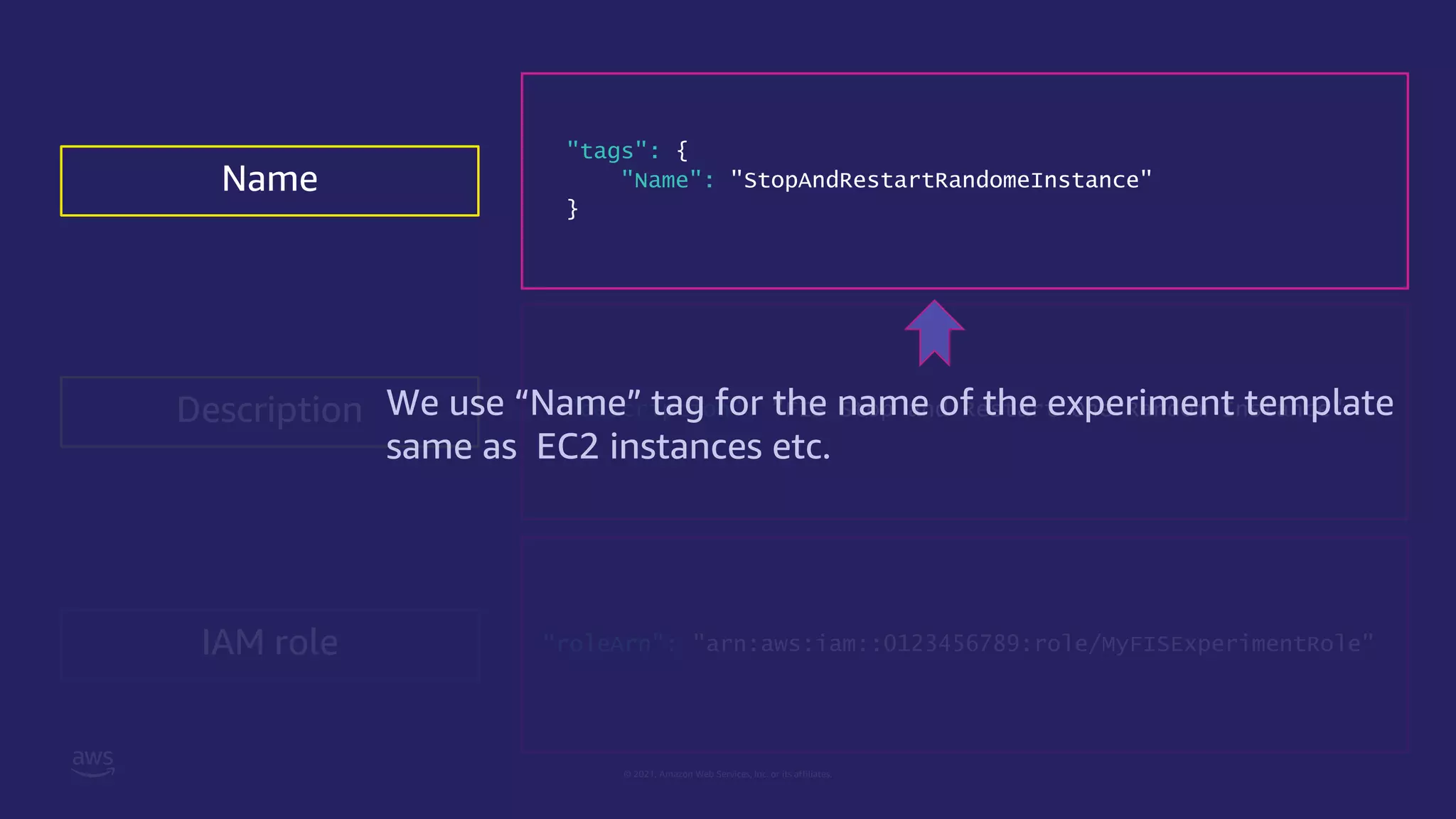Select the dimmed IAM role box
Image resolution: width=1456 pixels, height=819 pixels.
[269, 644]
